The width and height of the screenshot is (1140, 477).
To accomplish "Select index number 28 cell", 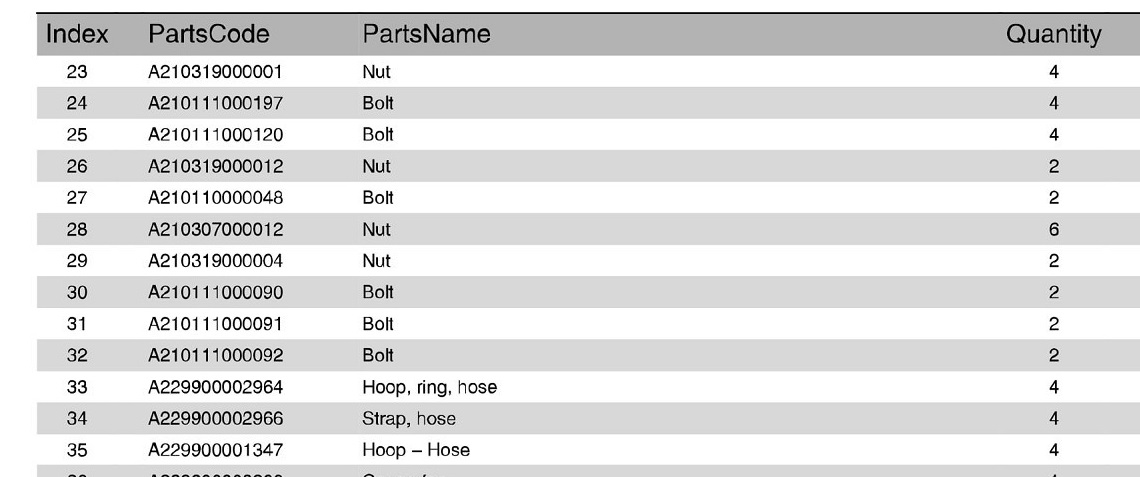I will click(x=77, y=230).
